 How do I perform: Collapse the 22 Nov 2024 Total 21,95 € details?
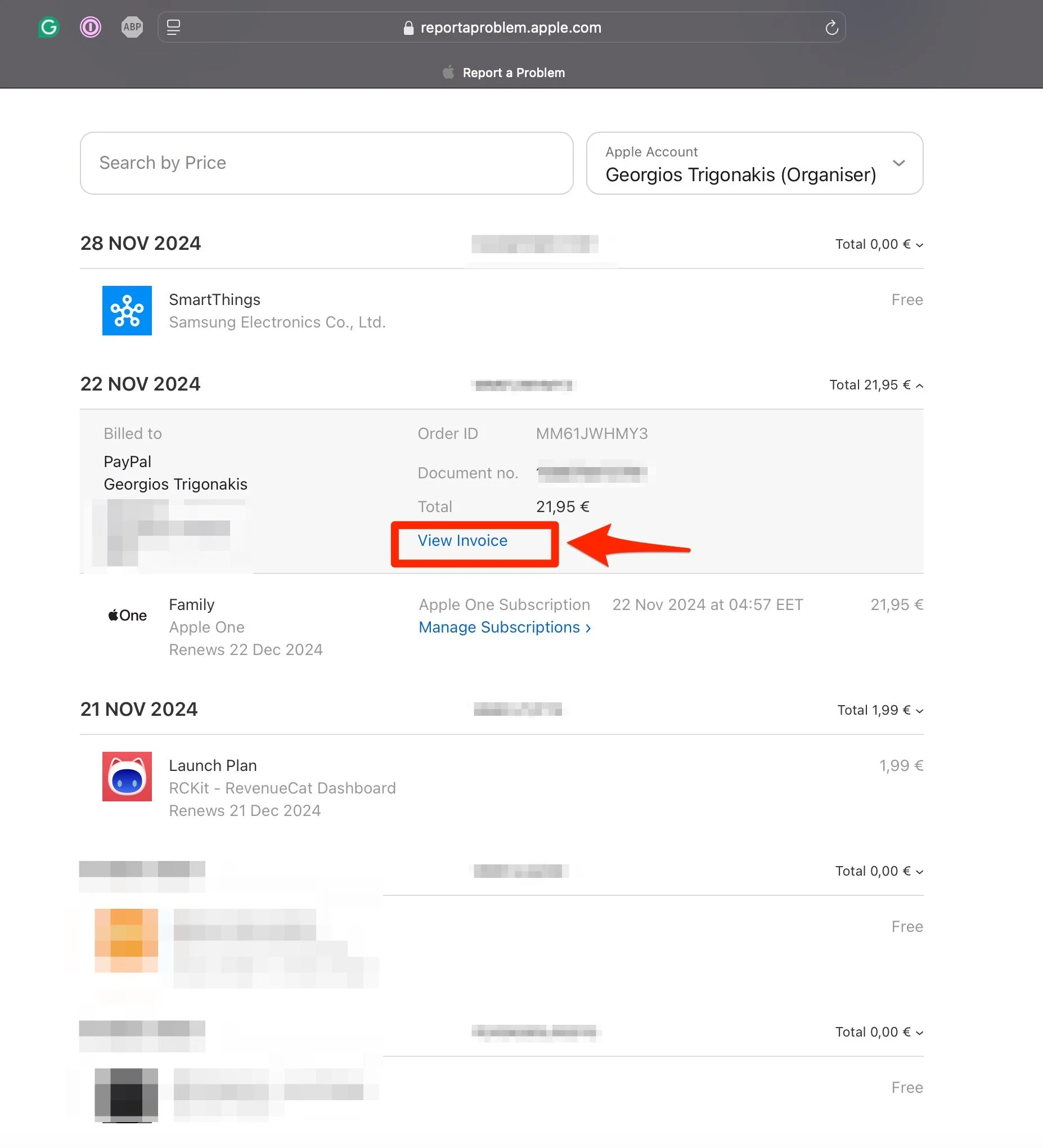point(876,385)
